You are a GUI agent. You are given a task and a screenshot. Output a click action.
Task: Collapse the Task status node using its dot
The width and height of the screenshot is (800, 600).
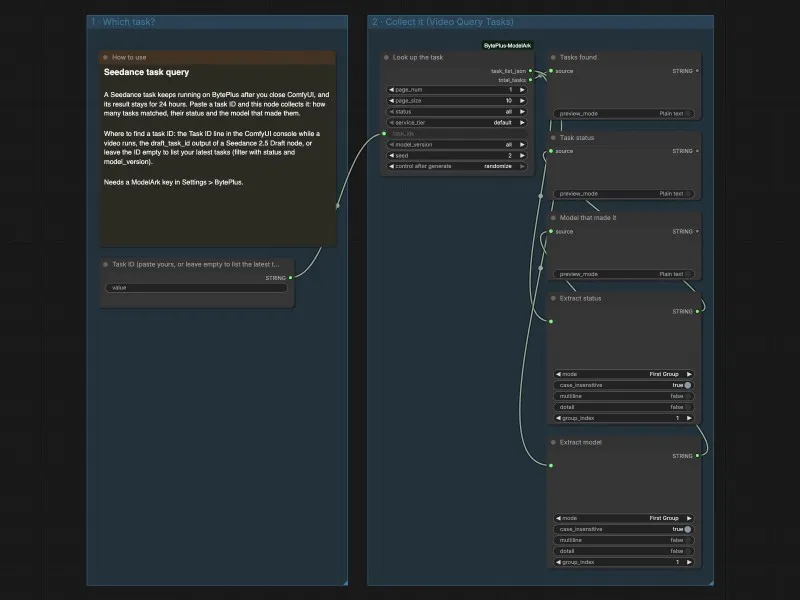coord(553,138)
